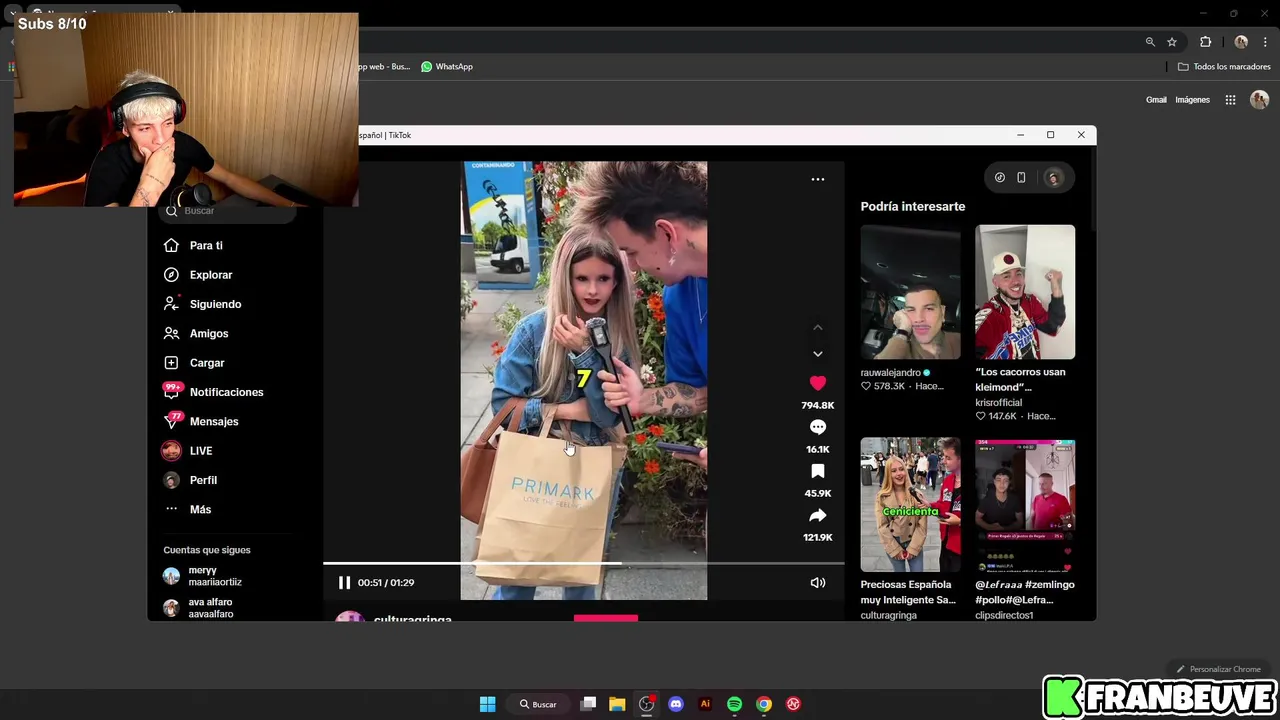Click the phone app icon in top pill
Viewport: 1280px width, 720px height.
[x=1021, y=178]
